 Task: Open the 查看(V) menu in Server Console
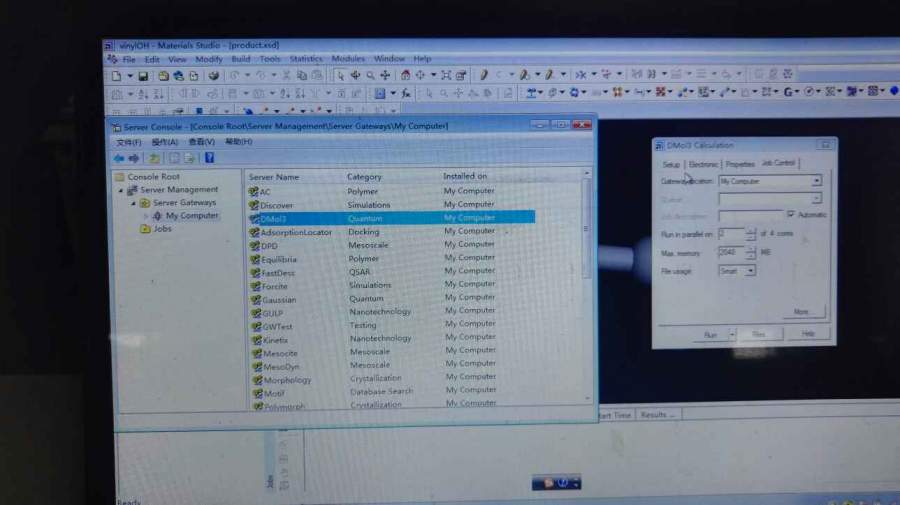point(201,142)
